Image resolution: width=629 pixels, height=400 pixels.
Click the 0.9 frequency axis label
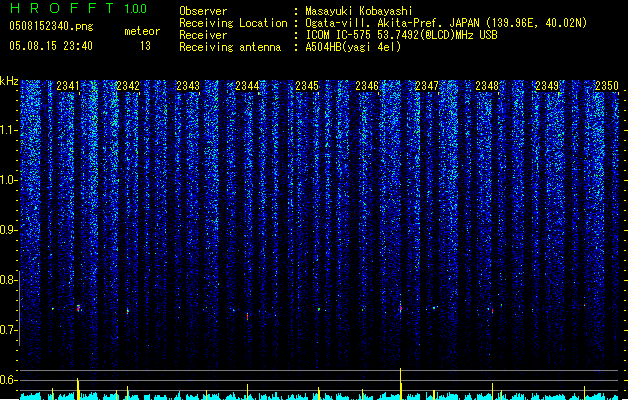click(8, 230)
